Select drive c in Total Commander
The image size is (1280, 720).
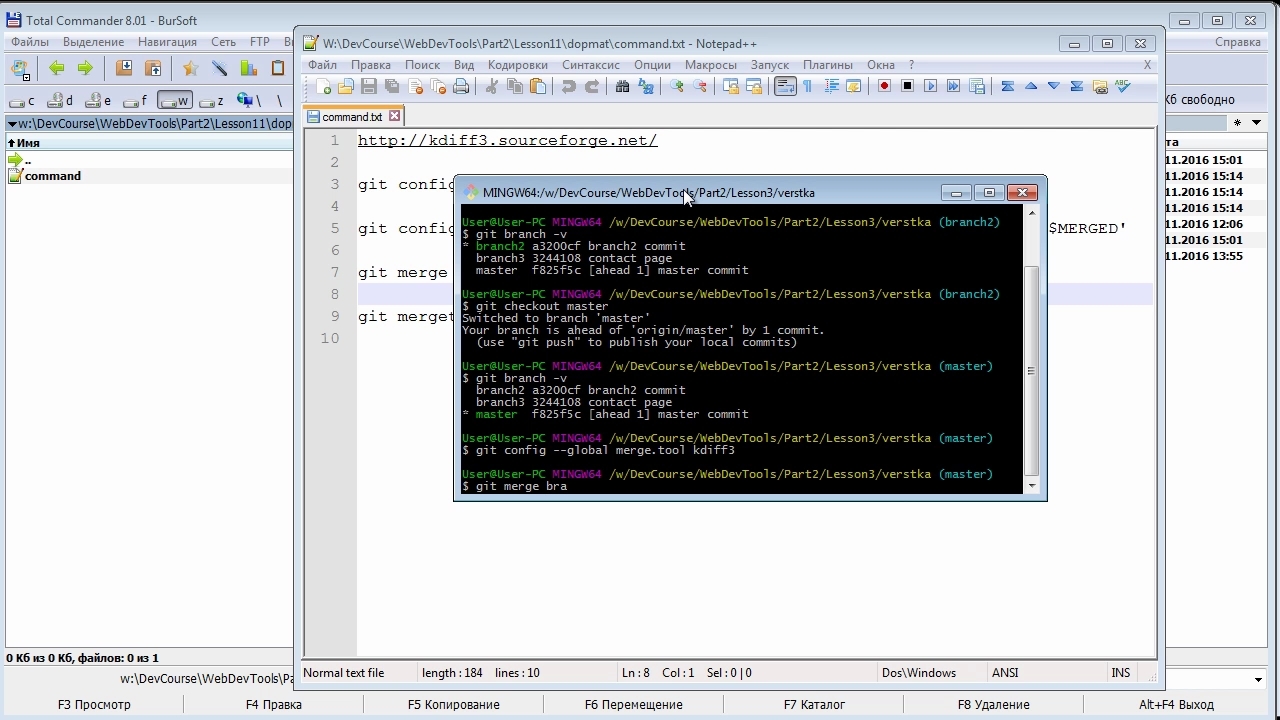[x=22, y=100]
